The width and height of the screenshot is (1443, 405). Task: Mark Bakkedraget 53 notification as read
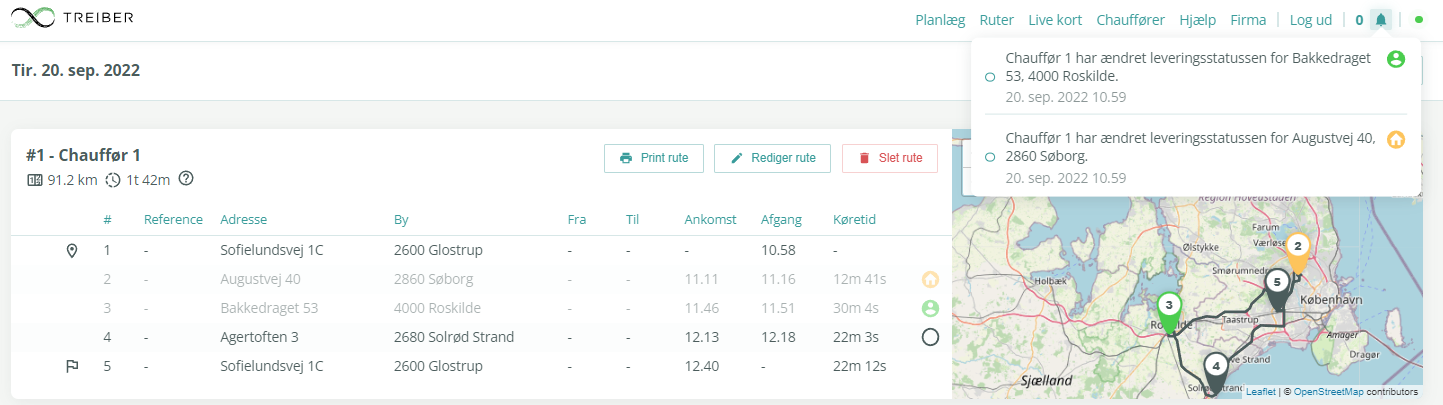(990, 77)
